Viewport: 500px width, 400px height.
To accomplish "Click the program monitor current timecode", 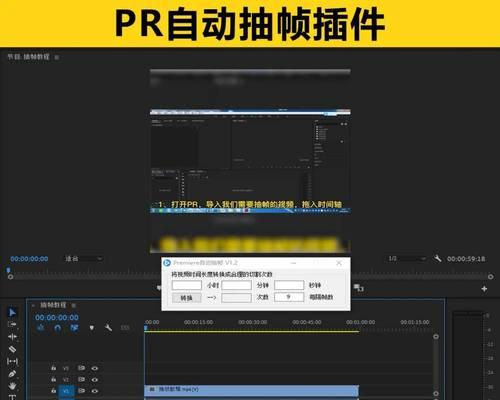I will coord(29,259).
